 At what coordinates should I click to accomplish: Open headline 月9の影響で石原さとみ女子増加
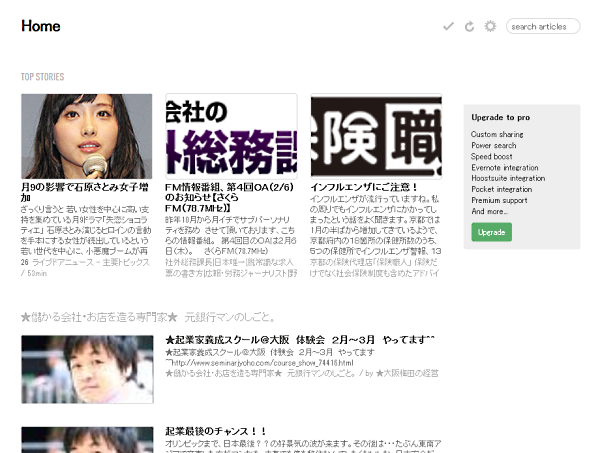(84, 192)
